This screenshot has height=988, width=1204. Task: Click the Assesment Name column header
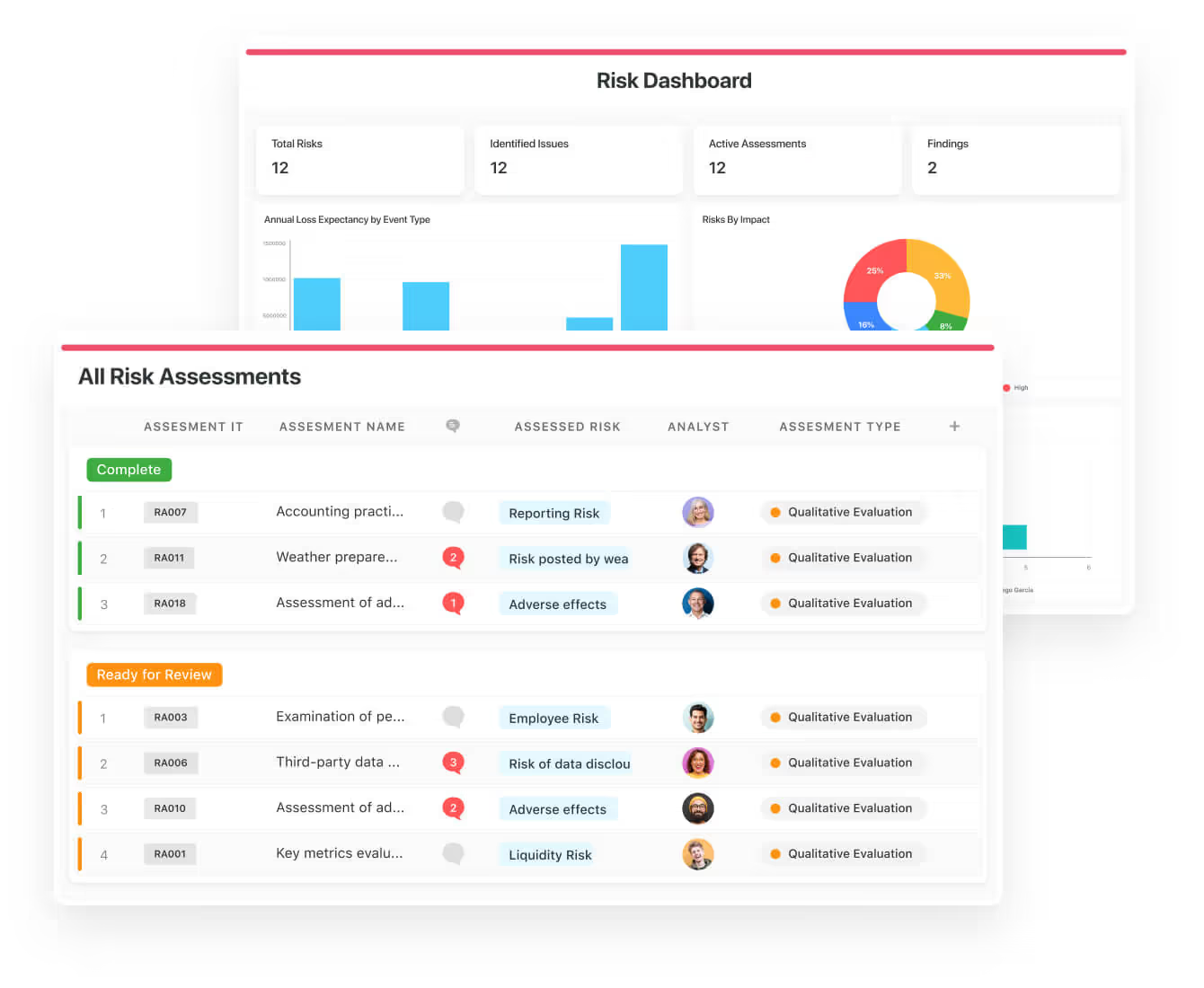point(341,427)
